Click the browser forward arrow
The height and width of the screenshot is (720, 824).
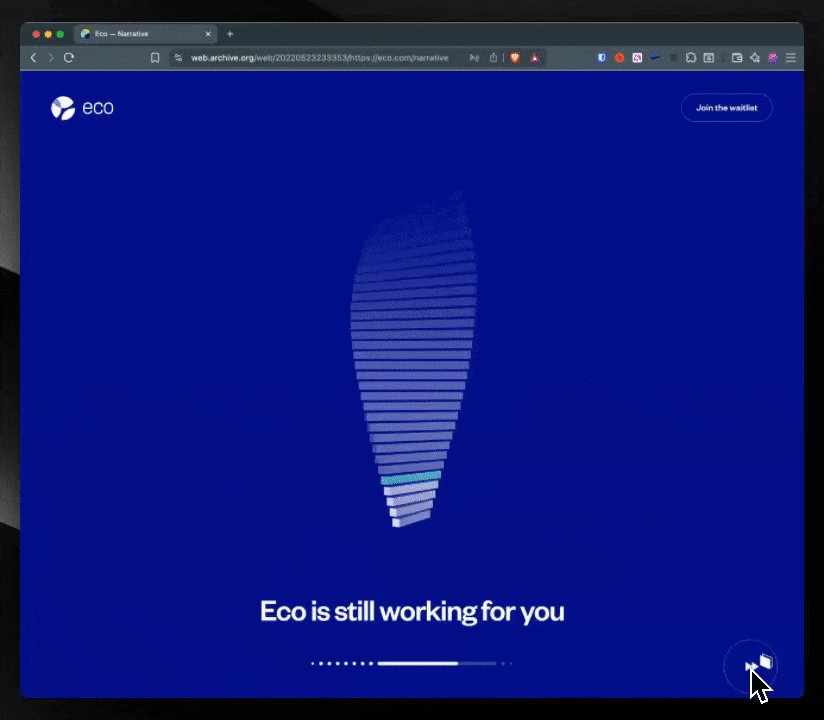(51, 58)
